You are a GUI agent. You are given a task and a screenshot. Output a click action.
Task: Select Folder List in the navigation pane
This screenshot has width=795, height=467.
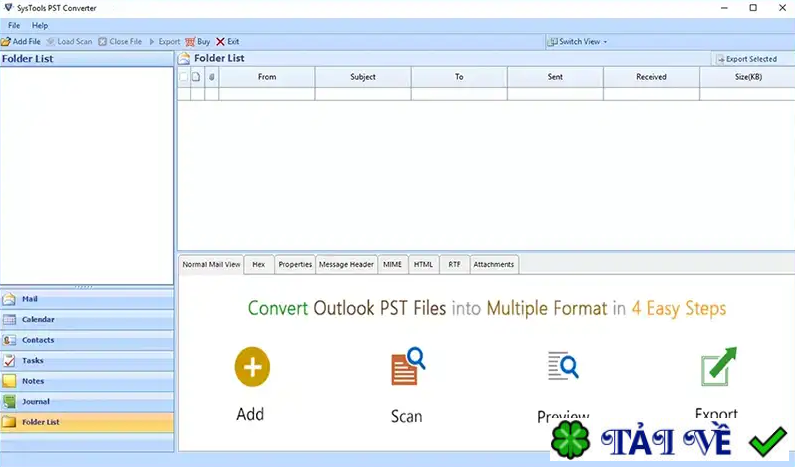(x=87, y=422)
